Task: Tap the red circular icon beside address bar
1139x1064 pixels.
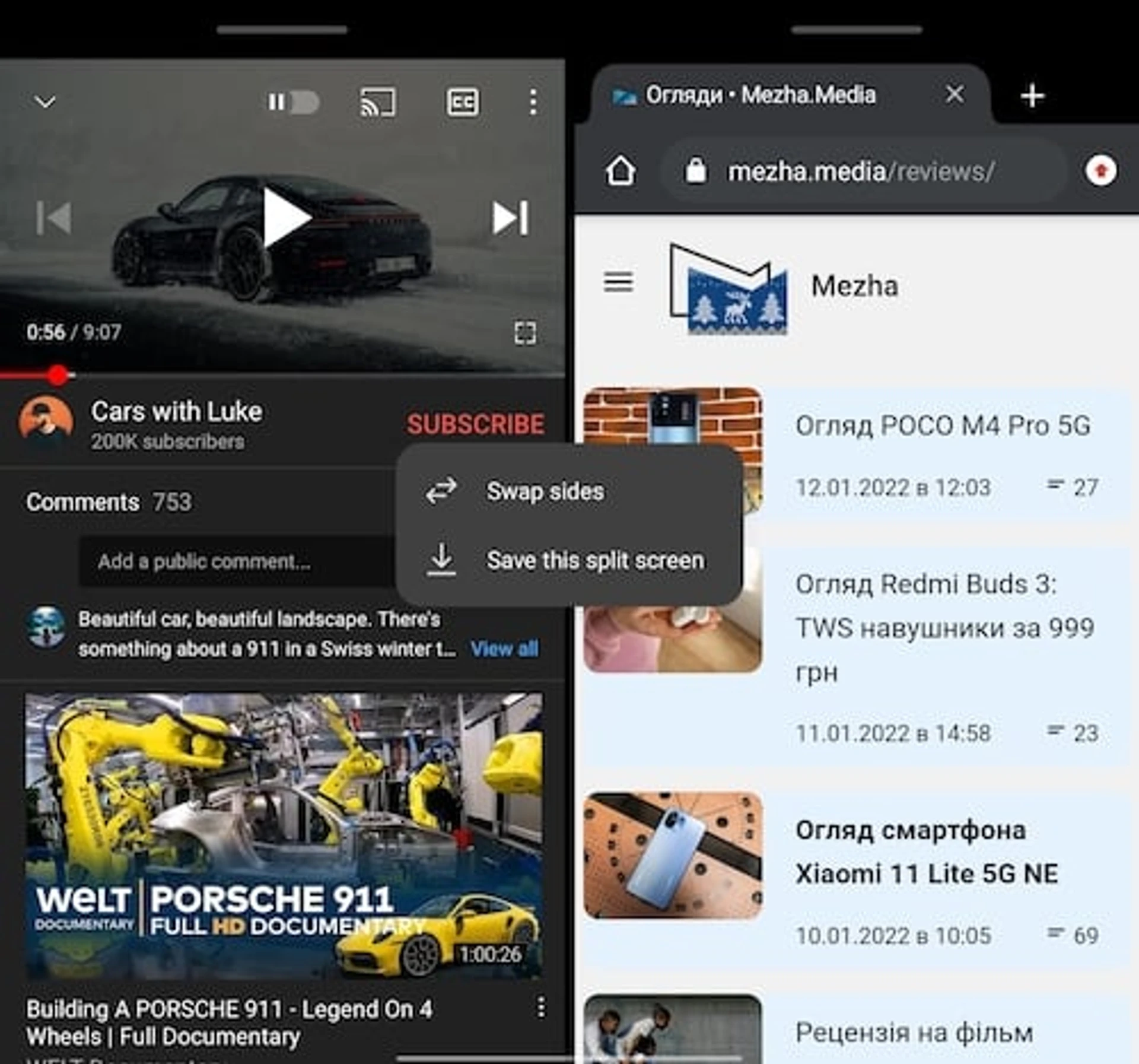Action: (1101, 171)
